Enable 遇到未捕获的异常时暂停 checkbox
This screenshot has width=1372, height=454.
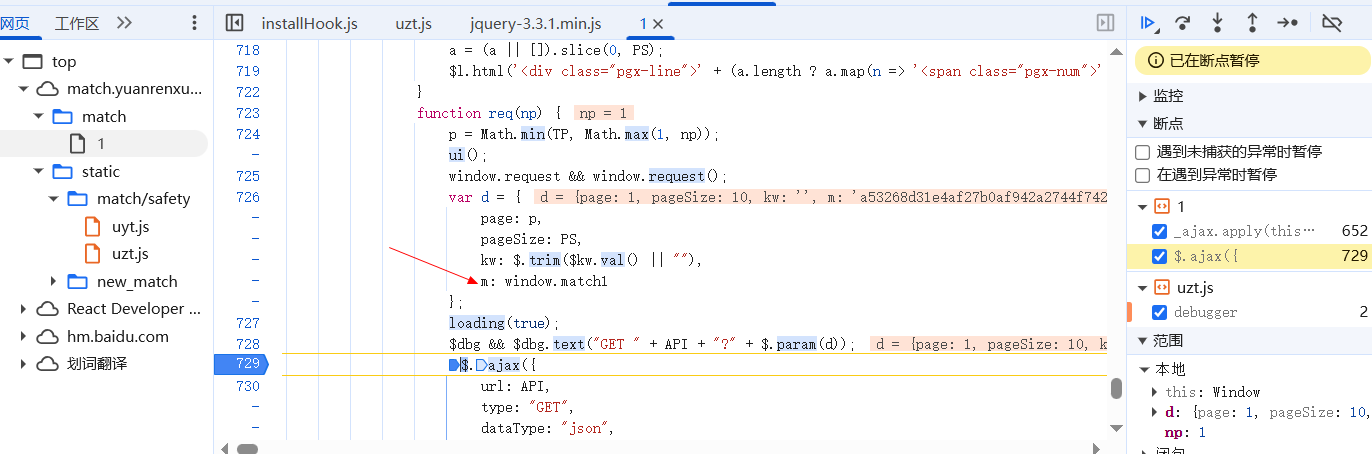pyautogui.click(x=1142, y=152)
